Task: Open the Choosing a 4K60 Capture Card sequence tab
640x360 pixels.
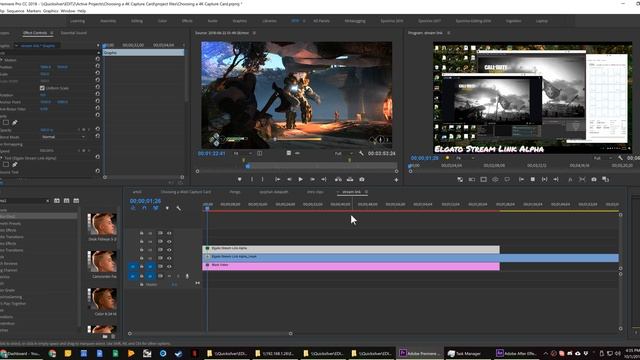Action: [186, 192]
